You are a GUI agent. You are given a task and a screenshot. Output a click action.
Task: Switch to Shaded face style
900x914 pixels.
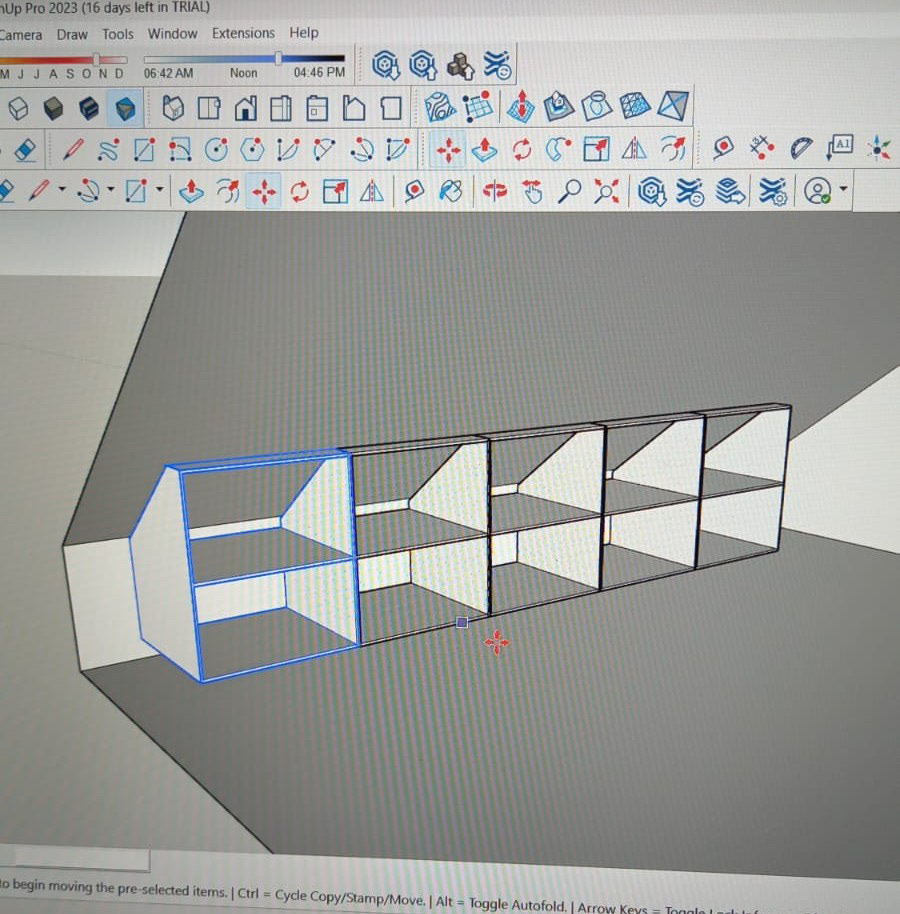[53, 108]
